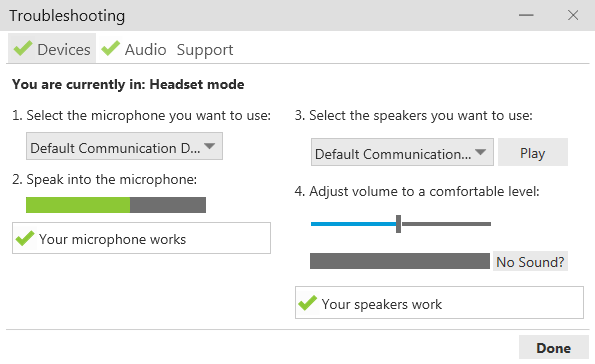Click the green checkmark on Devices tab
The width and height of the screenshot is (595, 364).
point(23,48)
